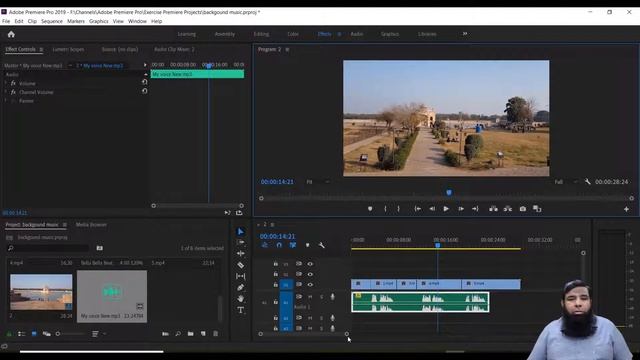Click Go to Out point
This screenshot has height=360, width=640.
coord(475,209)
